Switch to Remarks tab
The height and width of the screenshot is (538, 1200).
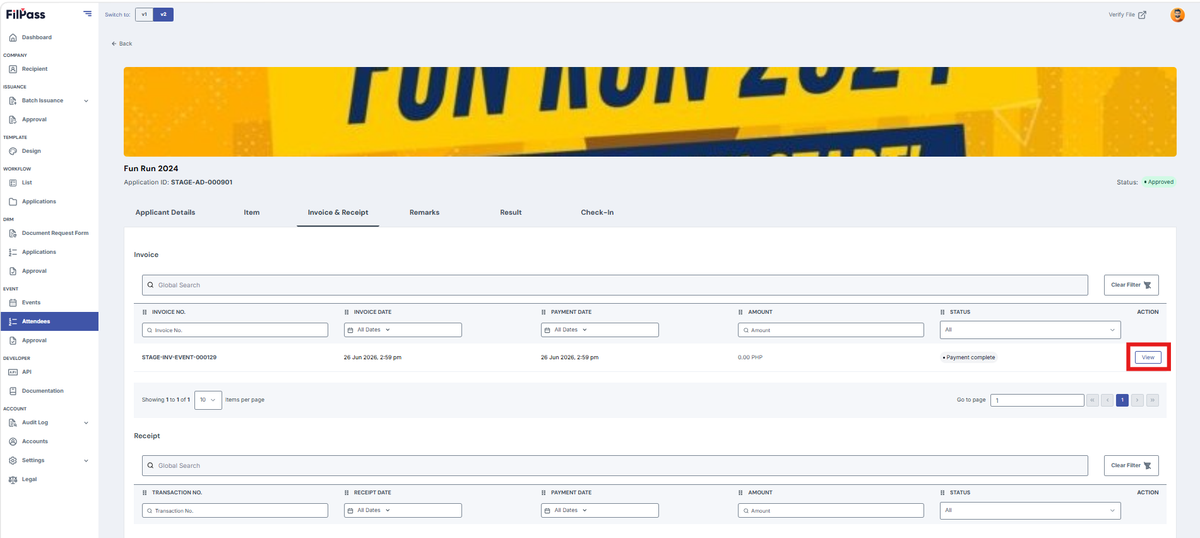coord(424,212)
